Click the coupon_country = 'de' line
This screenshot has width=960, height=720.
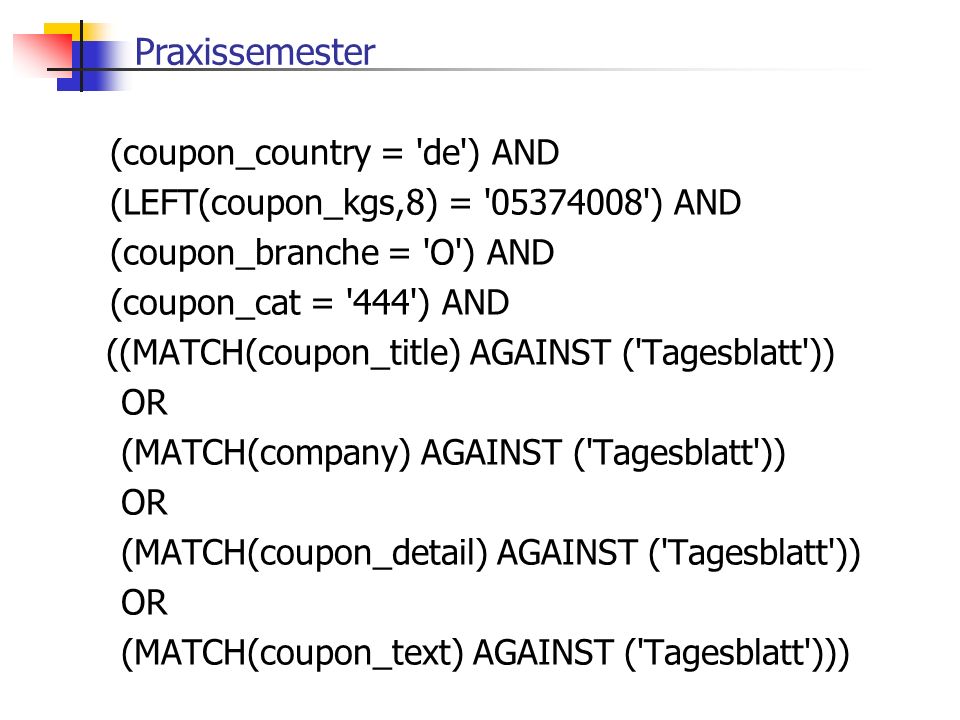click(x=334, y=153)
